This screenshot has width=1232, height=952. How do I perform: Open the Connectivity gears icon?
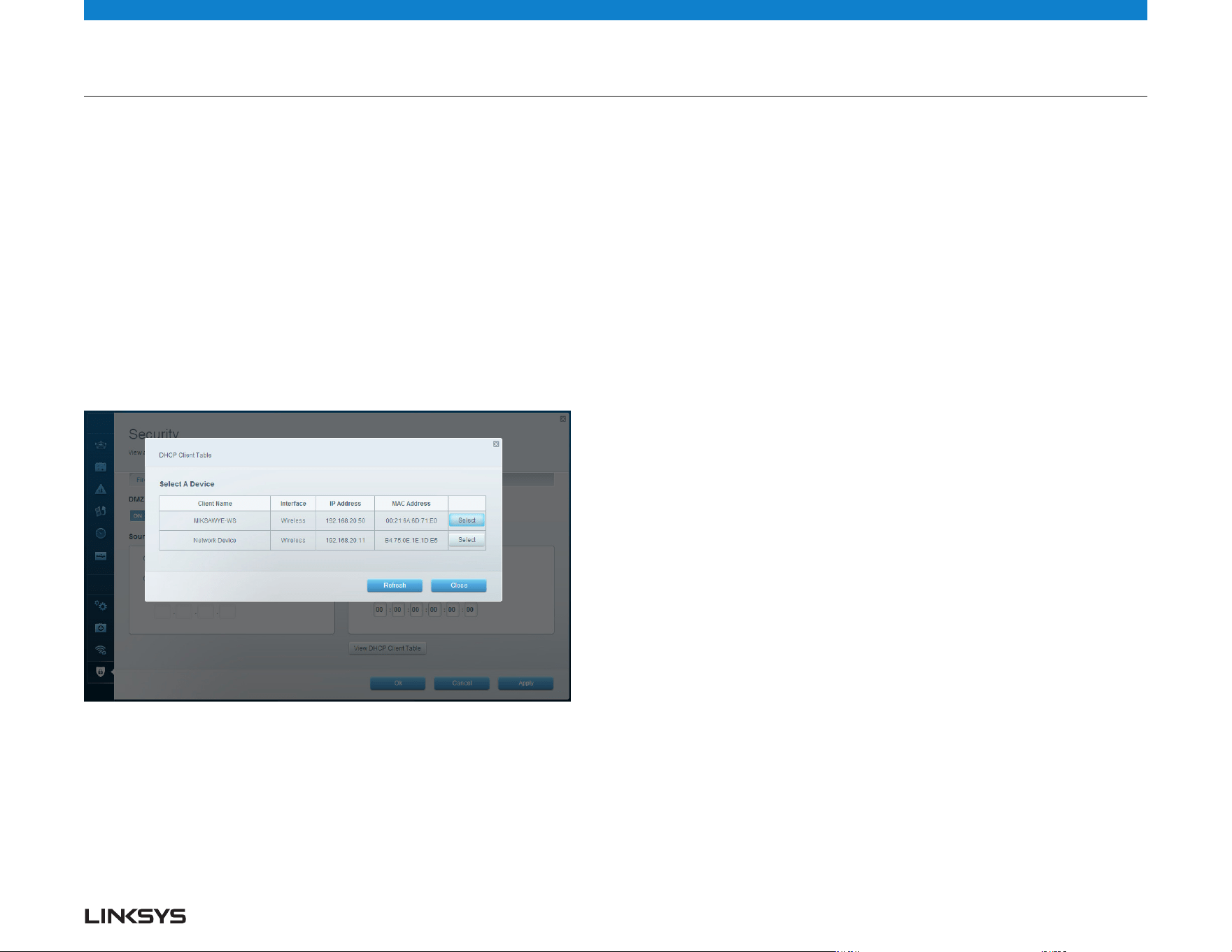point(101,605)
